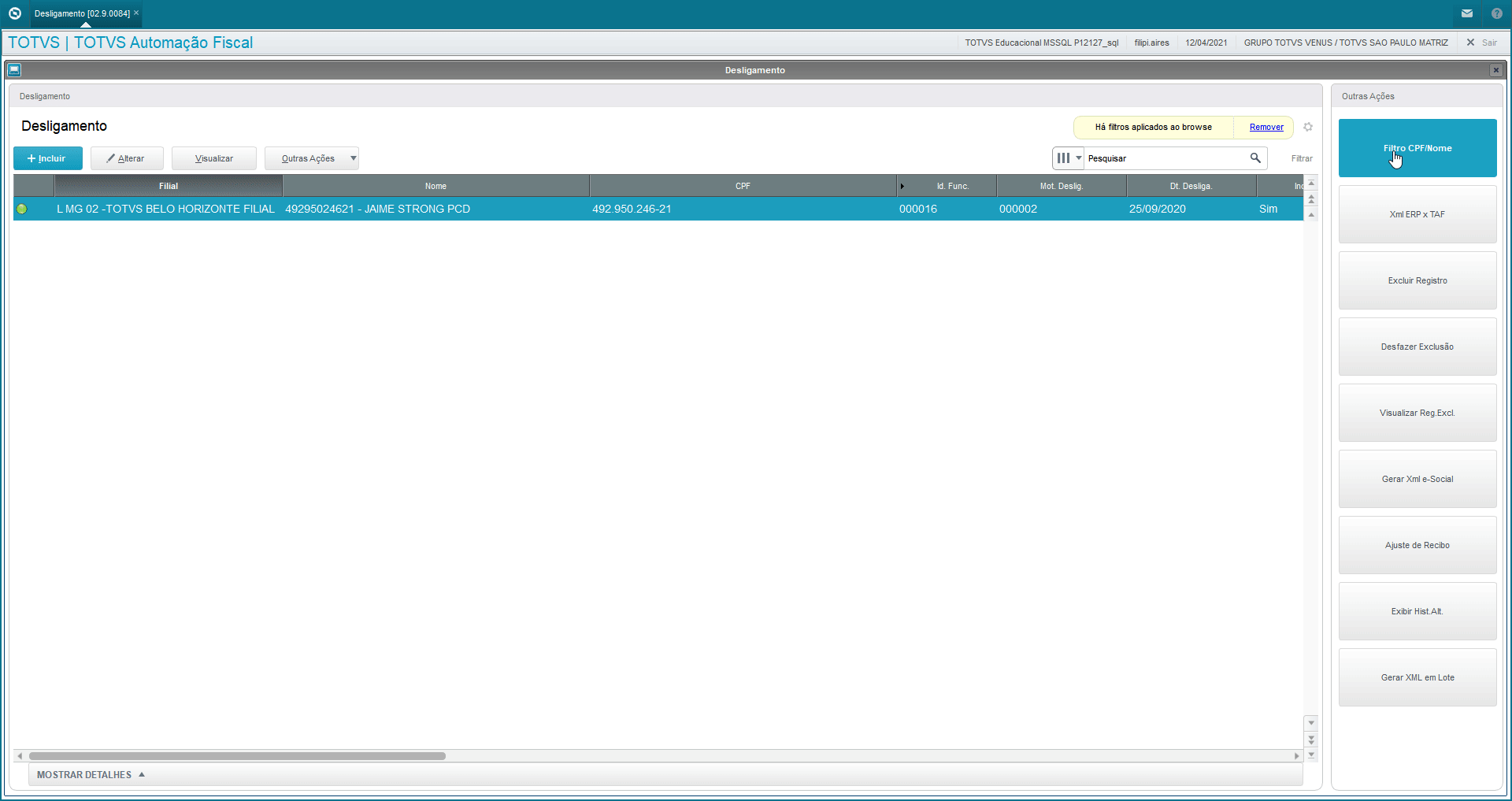Image resolution: width=1512 pixels, height=801 pixels.
Task: Open the browse settings gear icon
Action: 1308,127
